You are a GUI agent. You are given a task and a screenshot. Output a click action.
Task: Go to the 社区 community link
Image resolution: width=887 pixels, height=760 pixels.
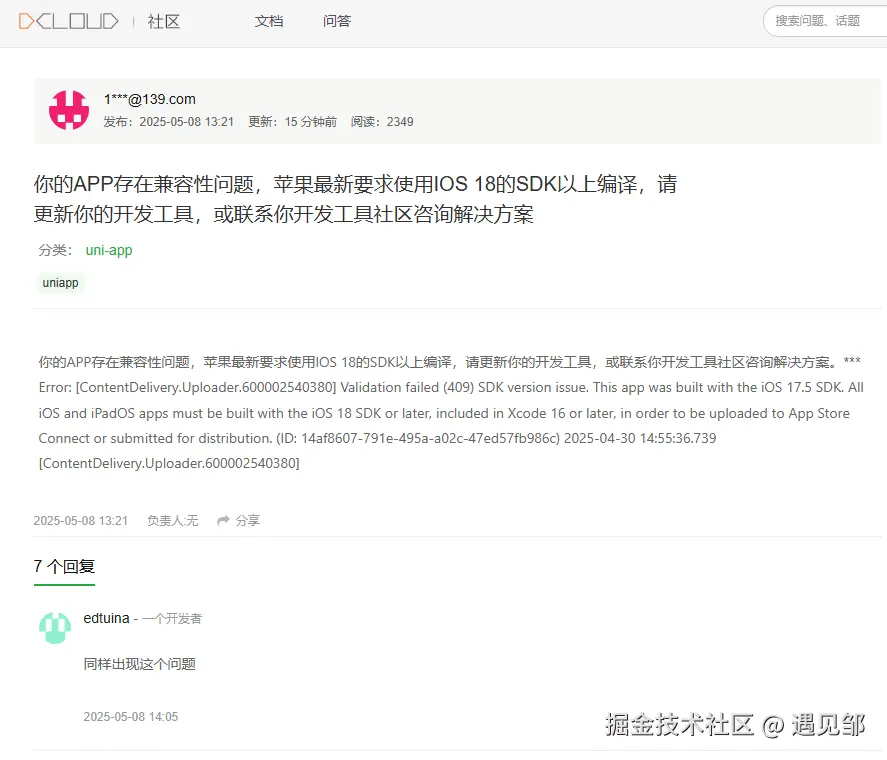163,22
